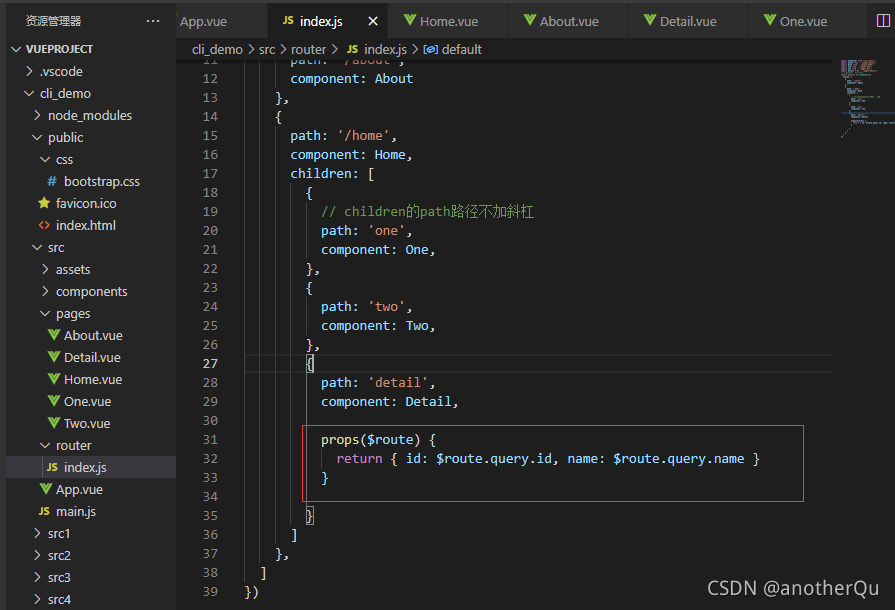The width and height of the screenshot is (895, 610).
Task: Click Vue icon on One.vue tab
Action: 770,21
